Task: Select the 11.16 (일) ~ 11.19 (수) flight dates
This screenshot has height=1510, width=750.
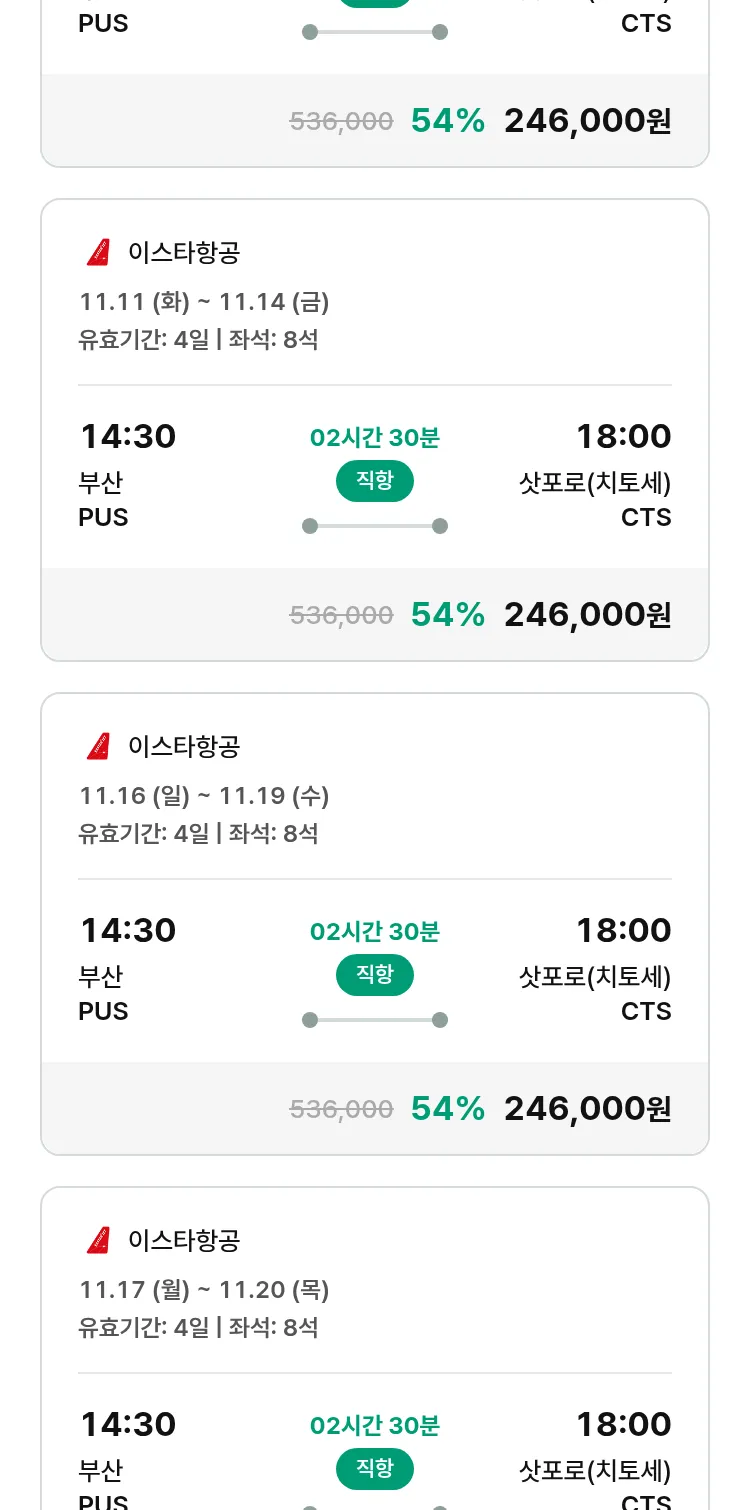Action: pyautogui.click(x=204, y=795)
